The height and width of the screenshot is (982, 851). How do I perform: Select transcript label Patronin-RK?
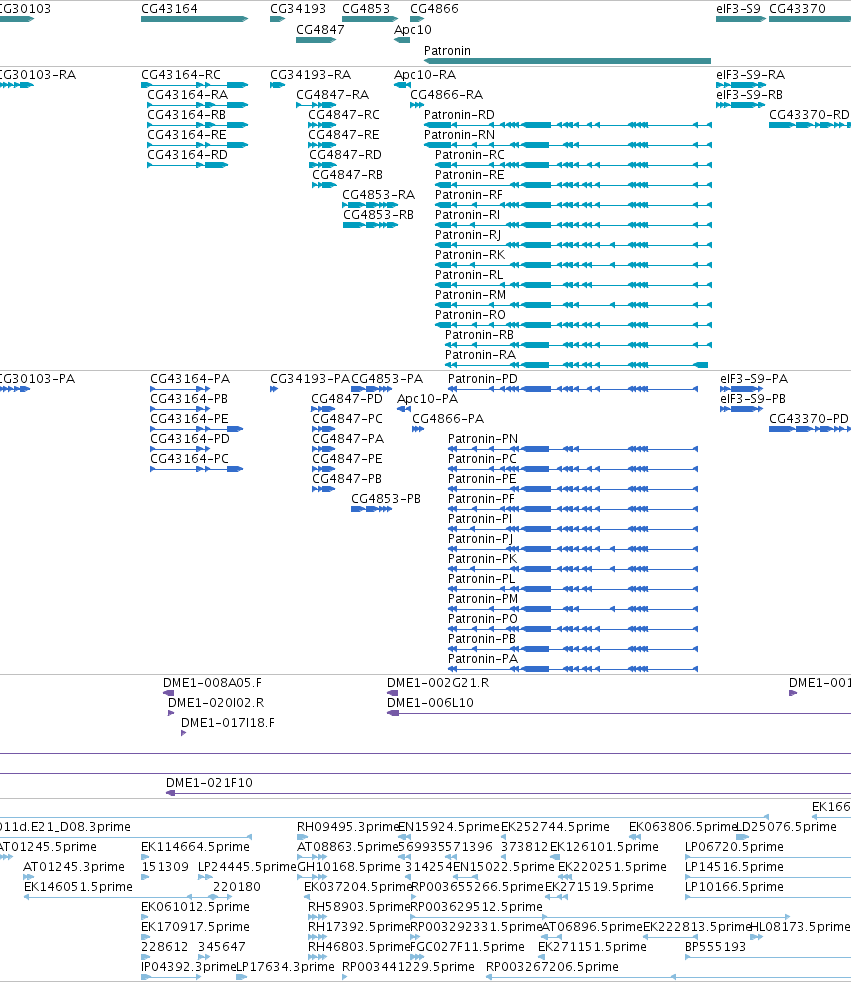470,255
